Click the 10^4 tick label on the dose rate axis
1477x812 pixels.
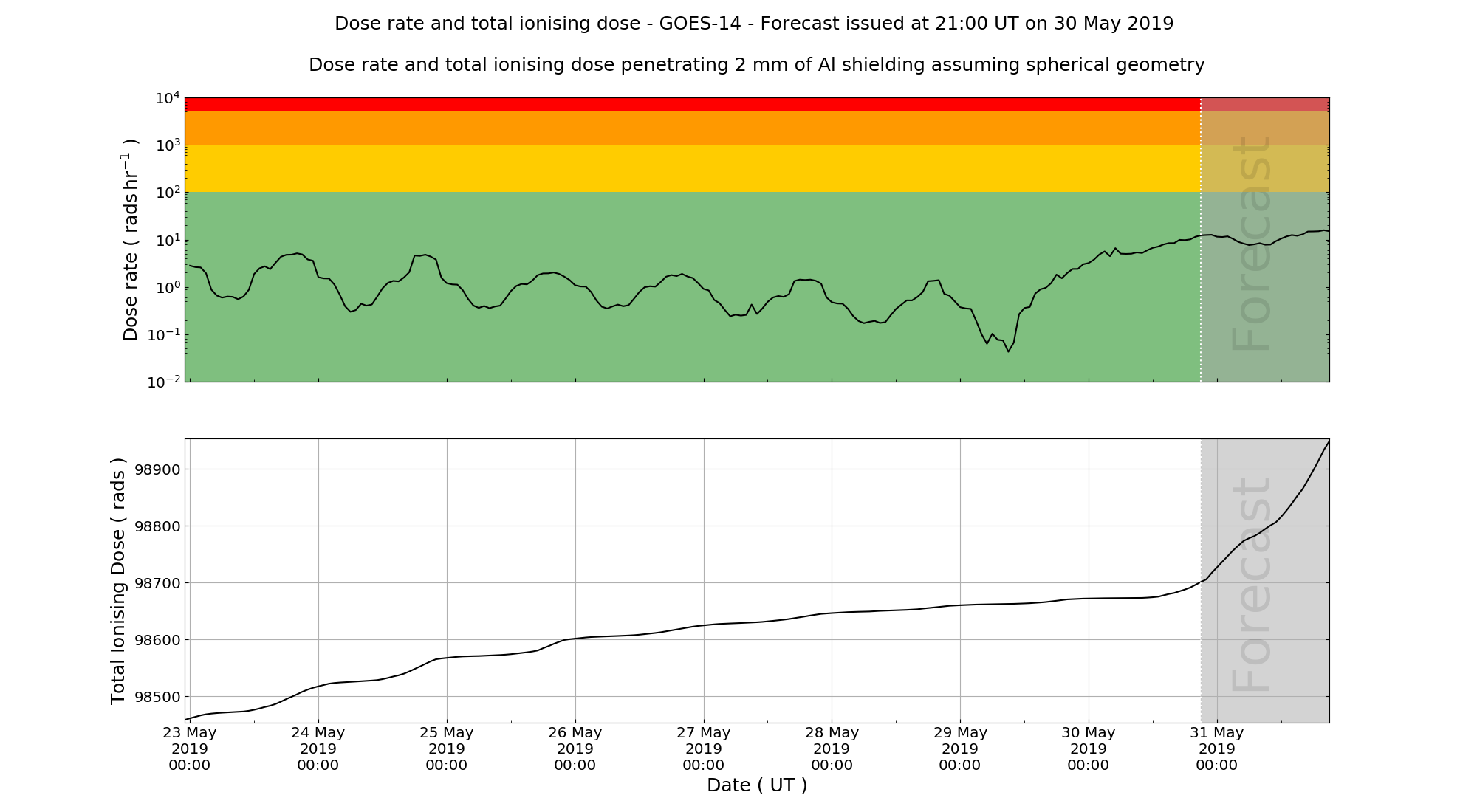(168, 98)
